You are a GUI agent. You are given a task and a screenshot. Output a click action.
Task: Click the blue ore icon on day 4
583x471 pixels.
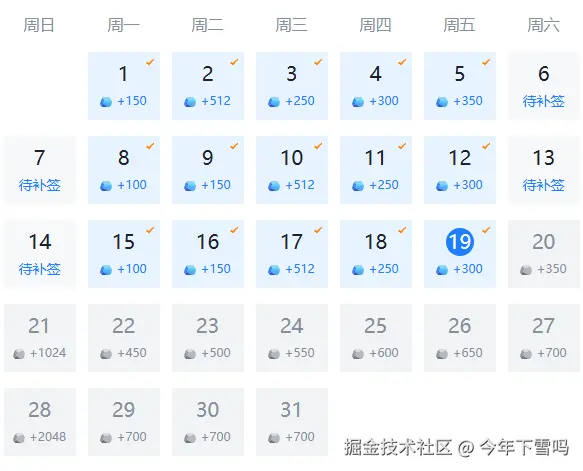(x=358, y=101)
